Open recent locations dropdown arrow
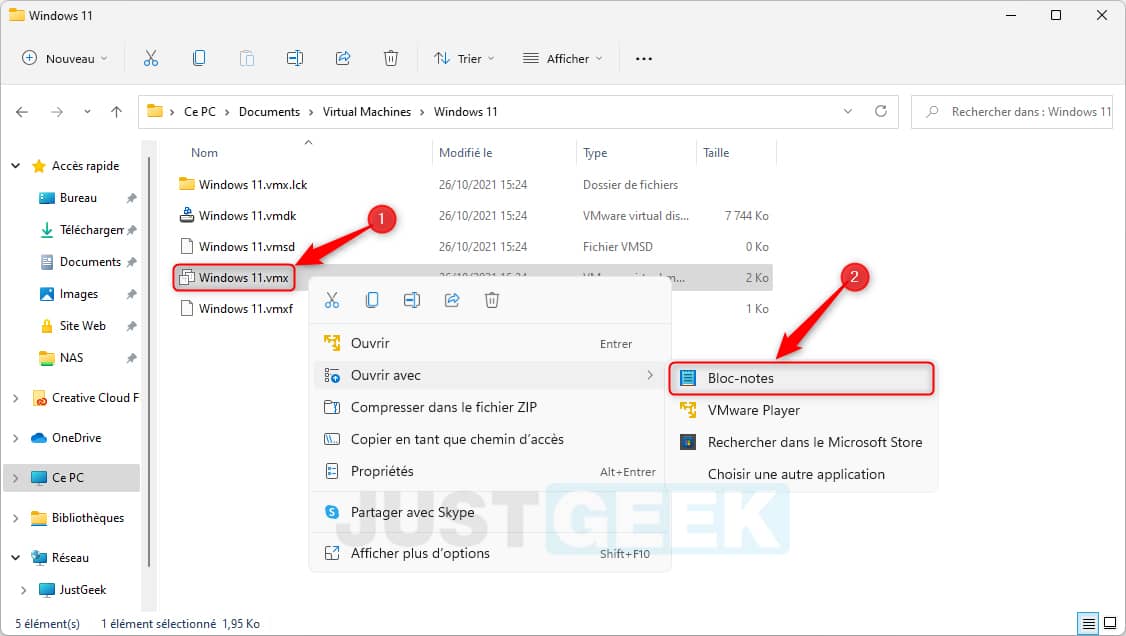1126x636 pixels. click(x=87, y=112)
